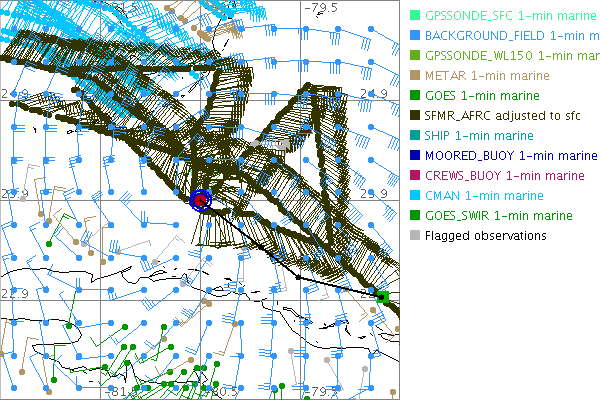600x400 pixels.
Task: Click the SFMR_AFRC dark olive swatch
Action: point(415,116)
